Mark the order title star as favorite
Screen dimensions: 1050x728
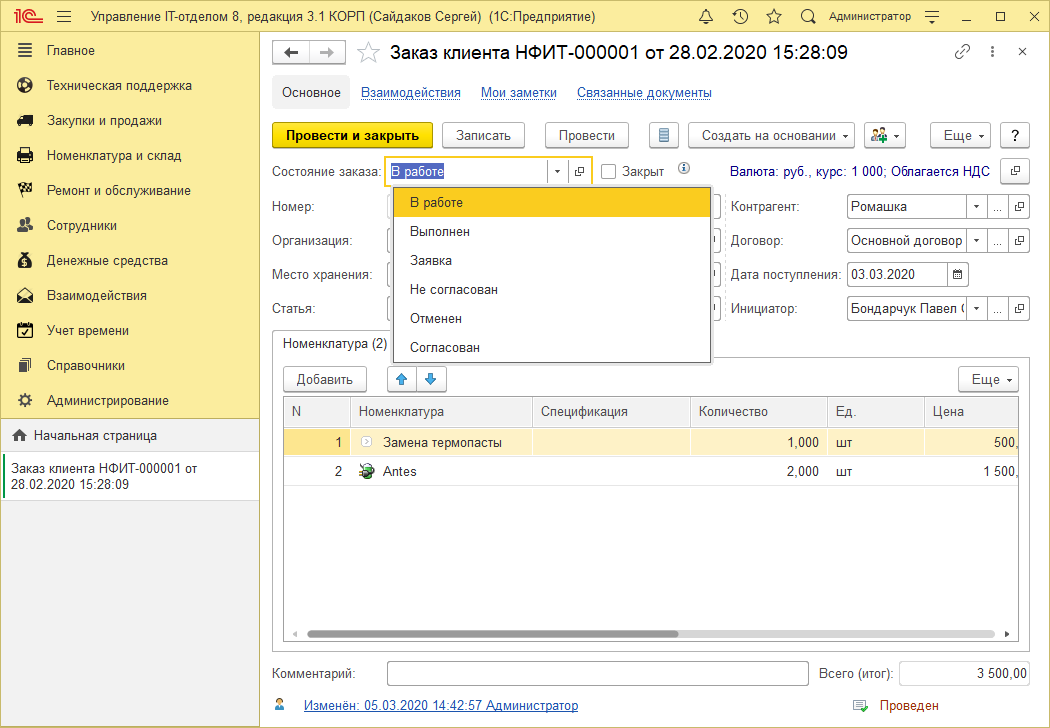coord(368,52)
